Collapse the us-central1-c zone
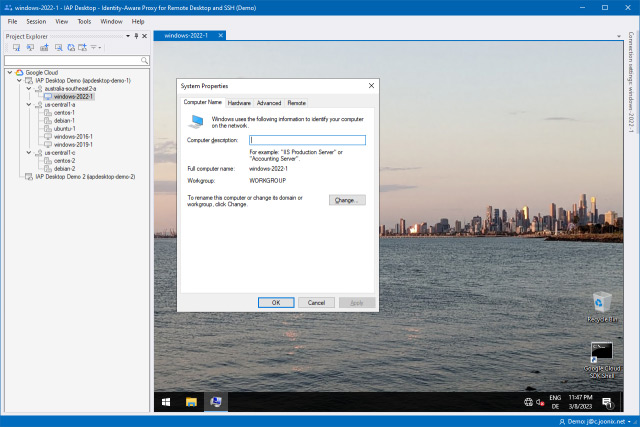The height and width of the screenshot is (427, 640). pos(29,152)
